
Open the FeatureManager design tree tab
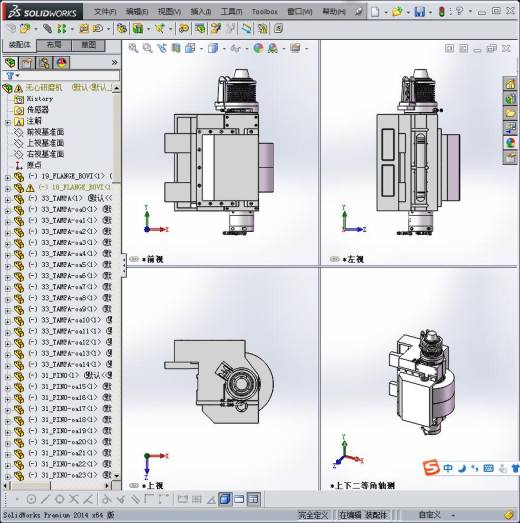[10, 63]
